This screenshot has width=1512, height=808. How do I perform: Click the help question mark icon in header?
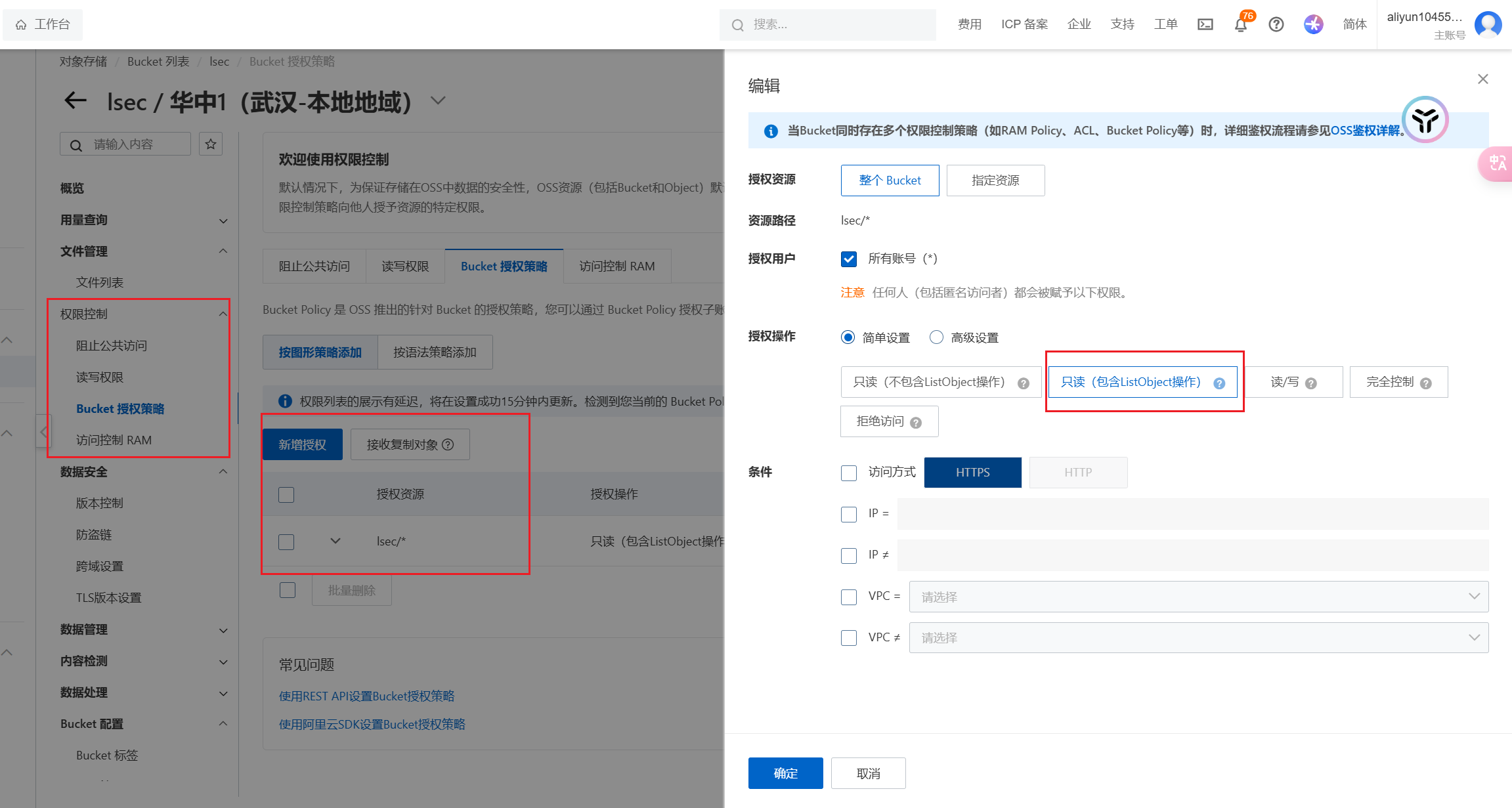click(1276, 24)
